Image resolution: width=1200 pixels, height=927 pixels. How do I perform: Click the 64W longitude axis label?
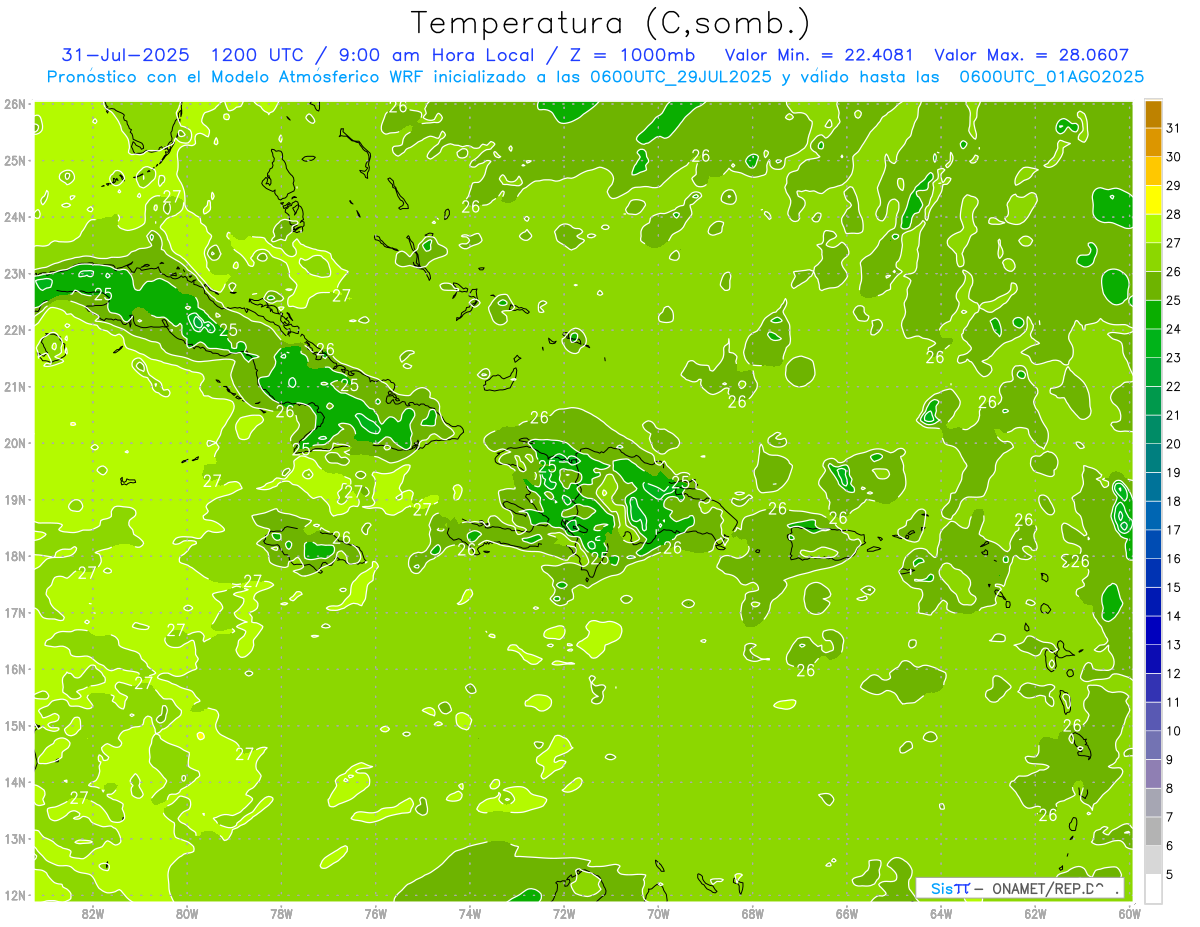(940, 912)
